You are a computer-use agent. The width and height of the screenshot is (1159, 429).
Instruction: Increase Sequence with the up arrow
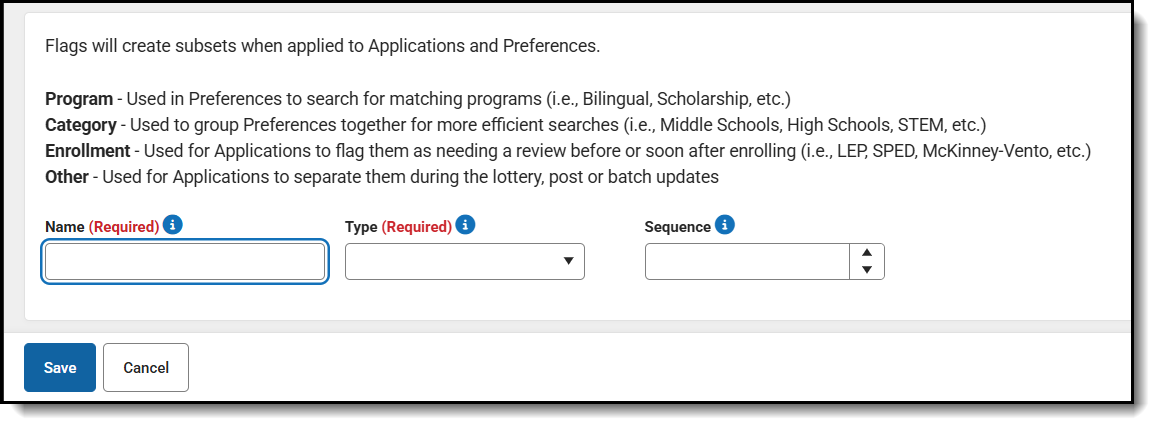point(867,253)
